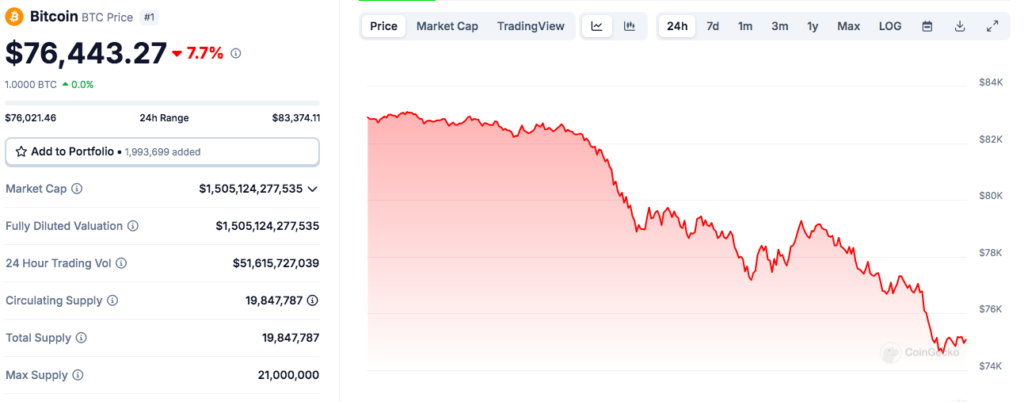Screen dimensions: 1024x402
Task: Select the 1y time range
Action: pos(813,26)
